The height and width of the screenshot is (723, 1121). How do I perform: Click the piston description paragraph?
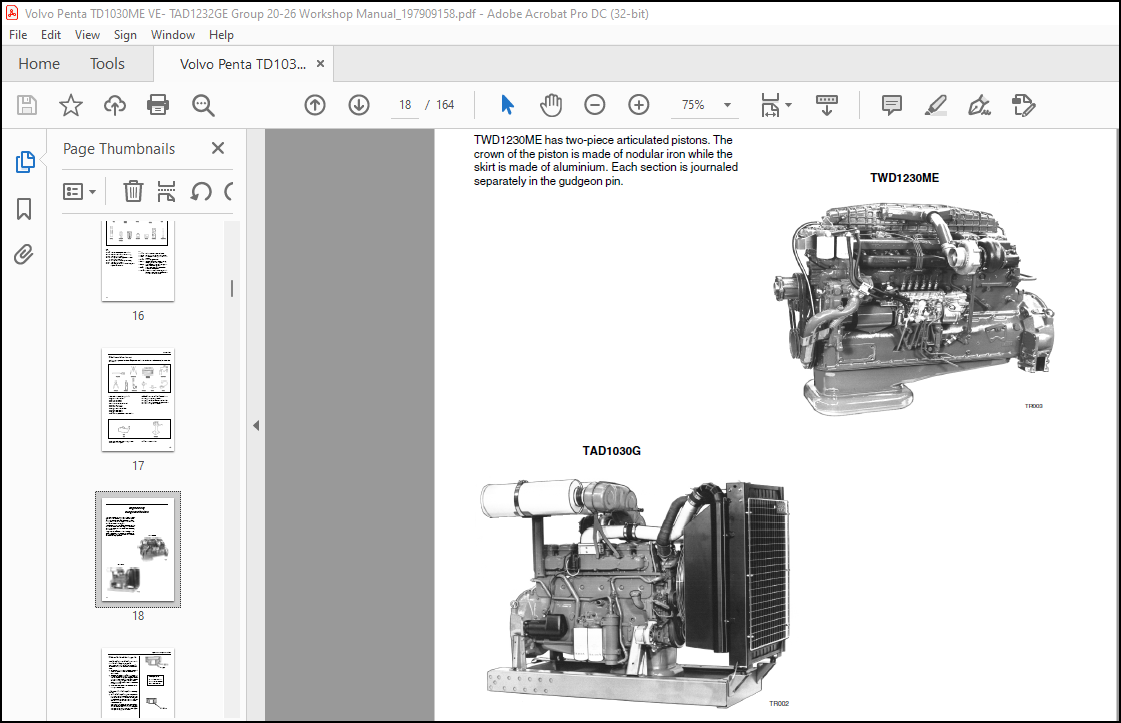(606, 161)
